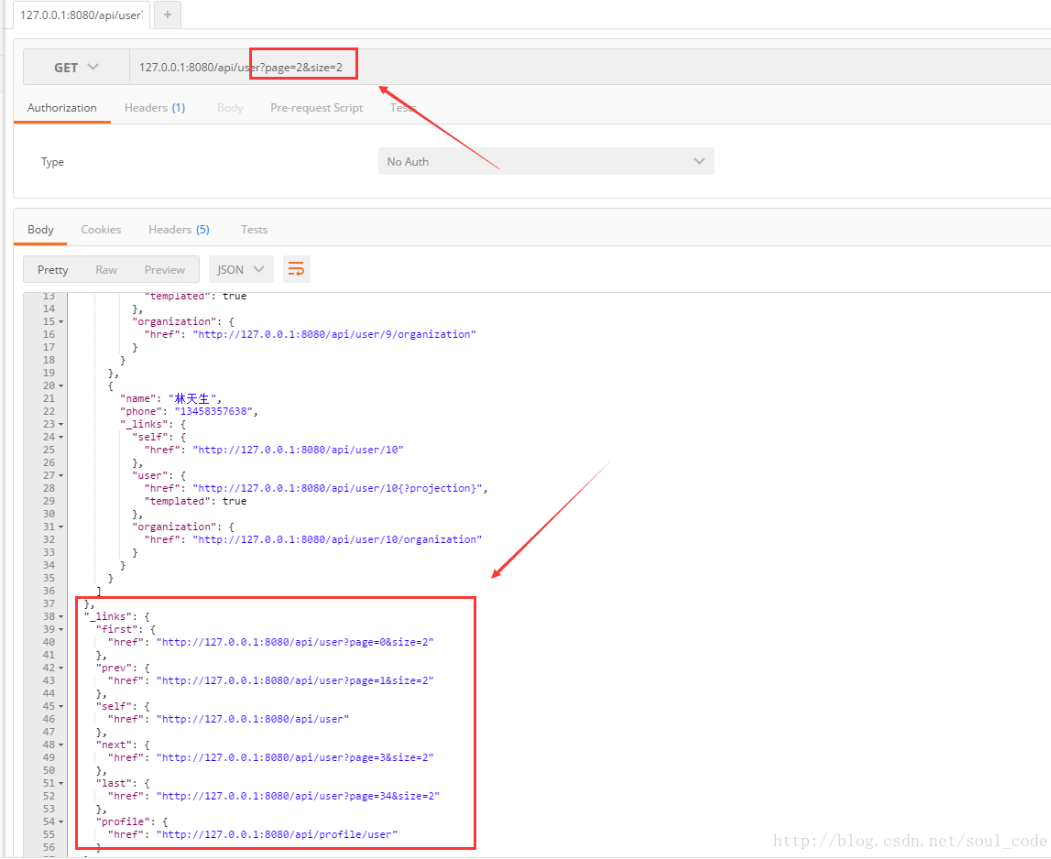Switch the response view to Raw

[106, 268]
